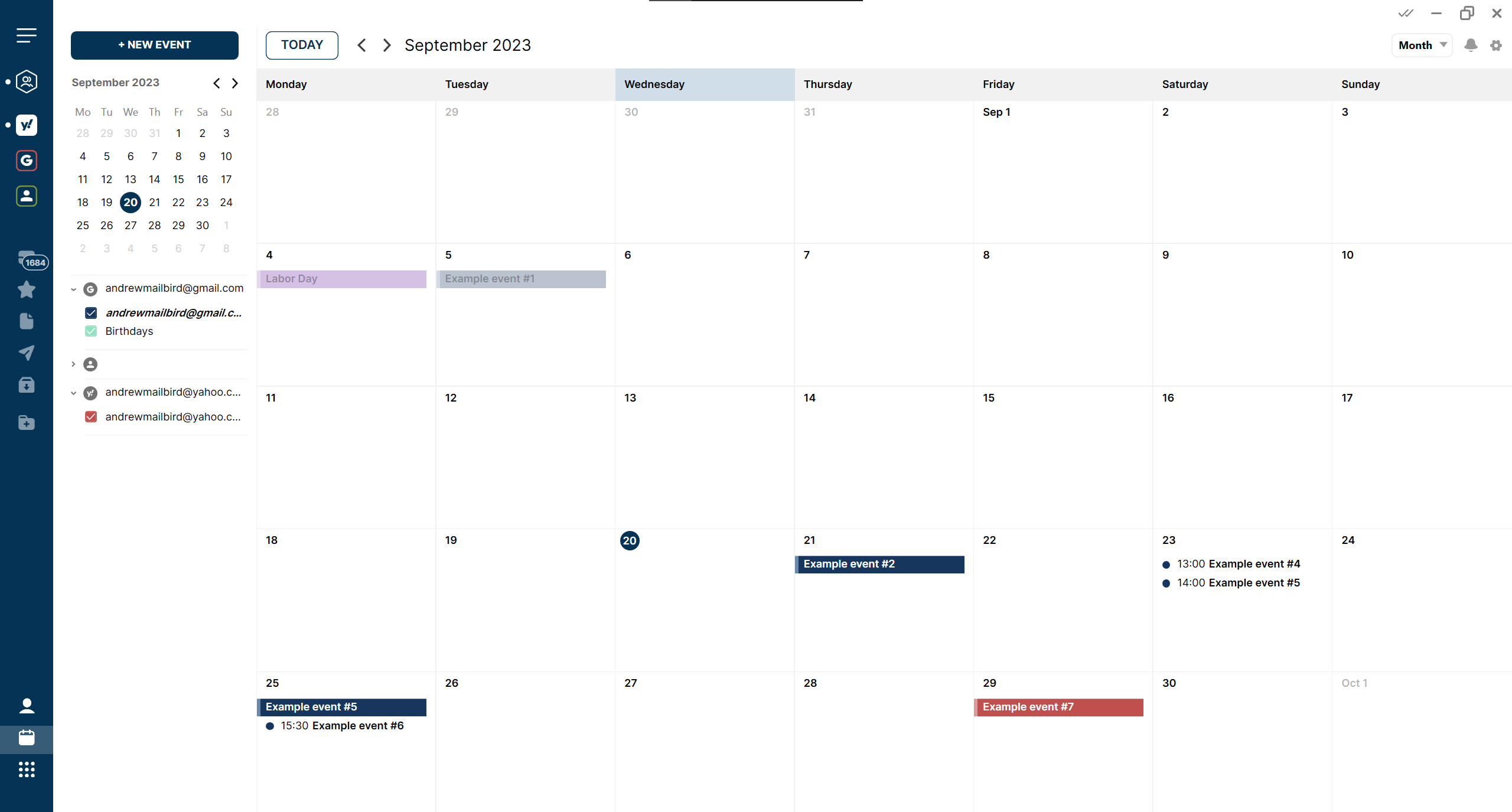1512x812 pixels.
Task: Select September 25 in mini calendar
Action: coord(83,225)
